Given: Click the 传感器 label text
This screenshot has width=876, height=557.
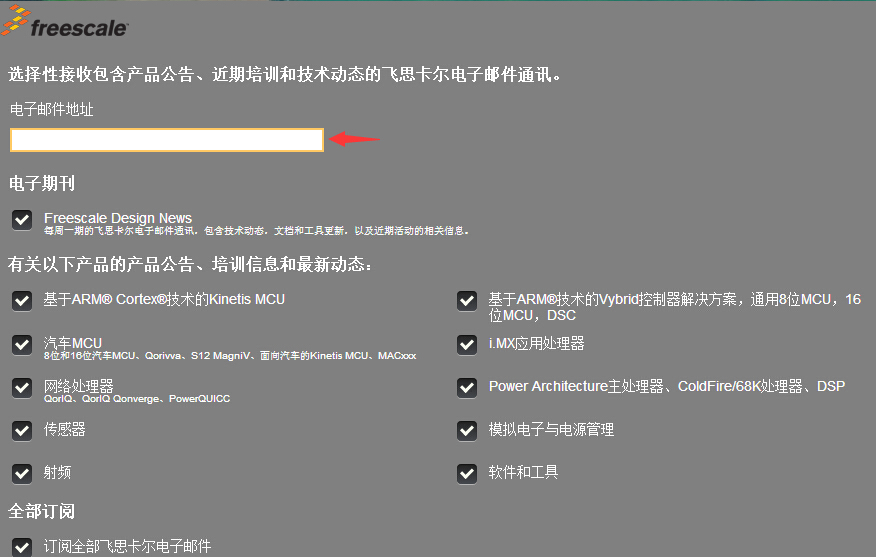Looking at the screenshot, I should coord(65,429).
